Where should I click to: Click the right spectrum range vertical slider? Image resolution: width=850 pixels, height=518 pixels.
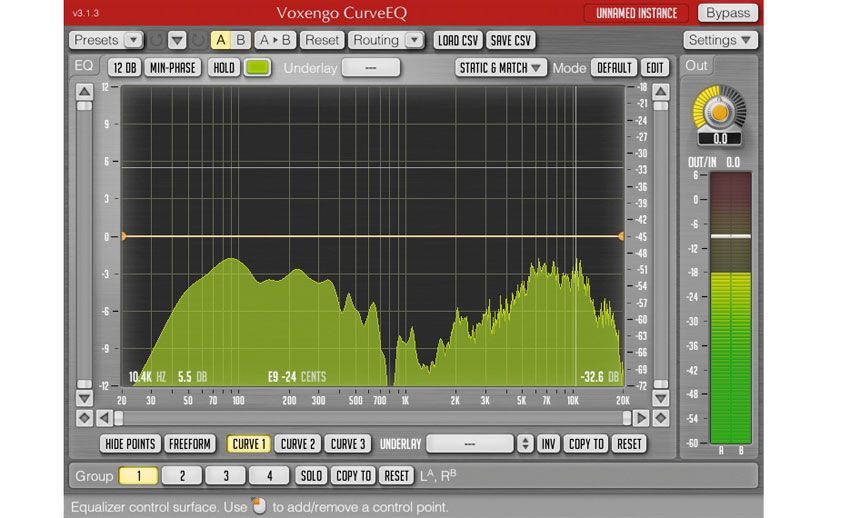(660, 245)
